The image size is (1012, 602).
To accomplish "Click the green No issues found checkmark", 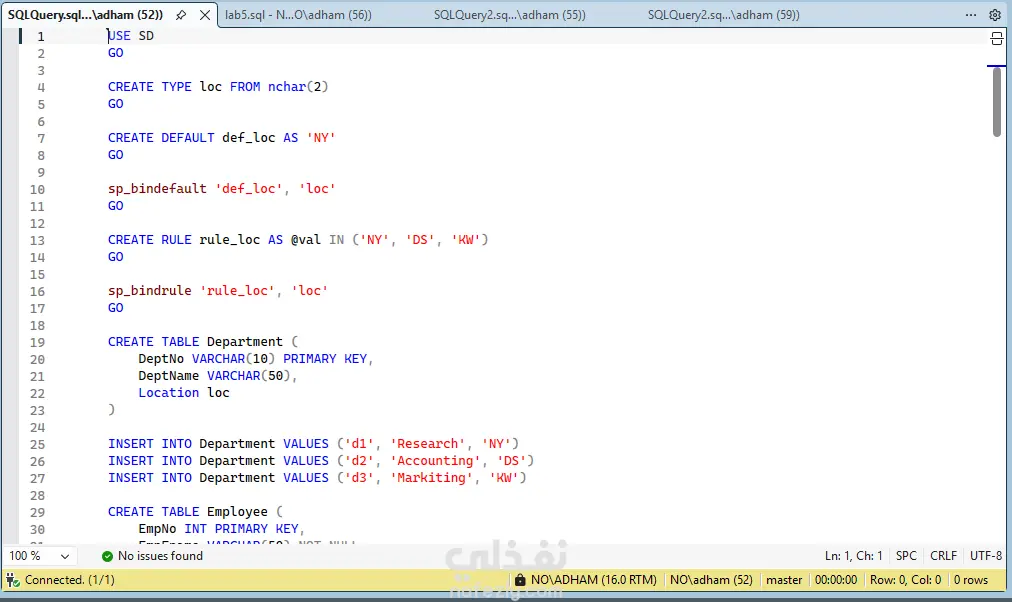I will point(107,556).
